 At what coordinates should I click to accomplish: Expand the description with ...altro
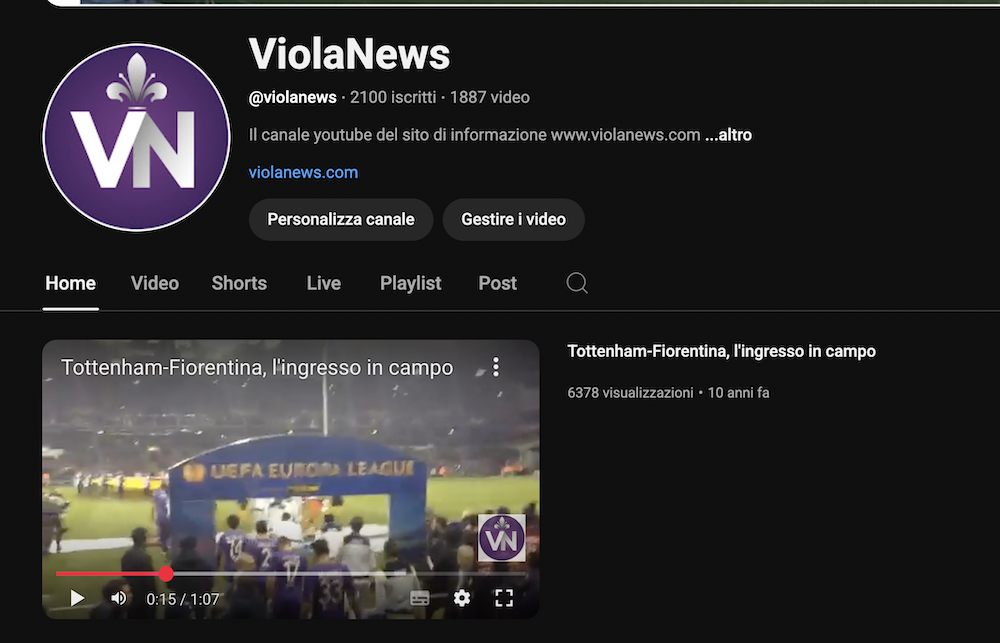[728, 135]
